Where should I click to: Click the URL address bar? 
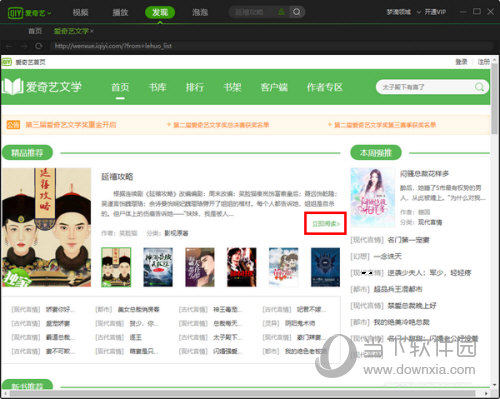click(272, 46)
